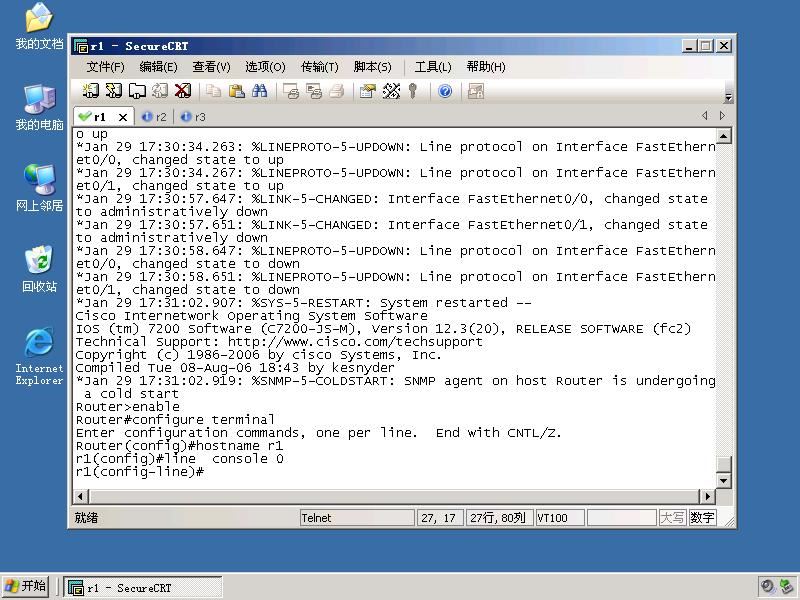This screenshot has height=600, width=800.
Task: Click the Find binoculars icon
Action: [259, 91]
